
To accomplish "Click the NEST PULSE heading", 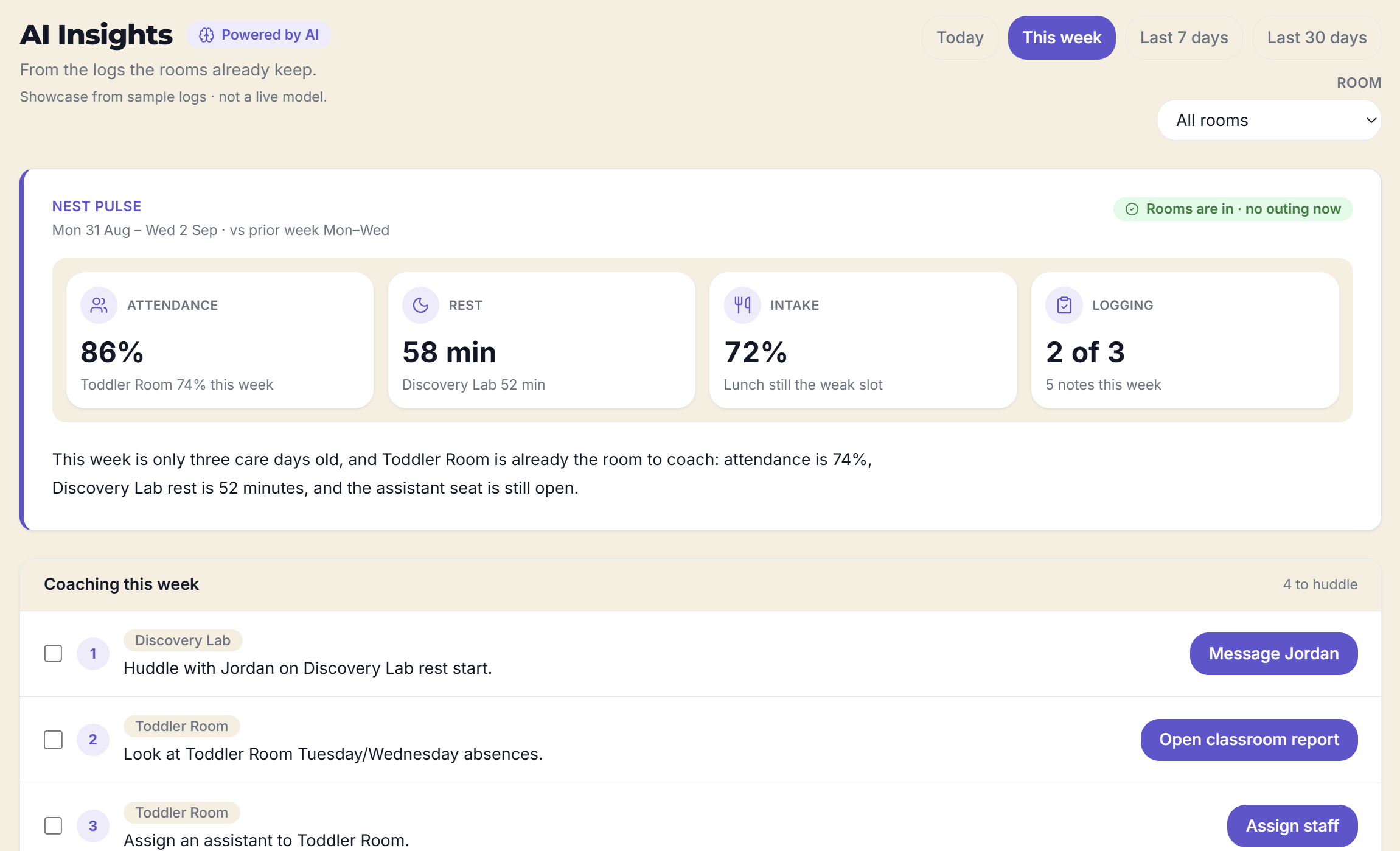I will point(97,206).
